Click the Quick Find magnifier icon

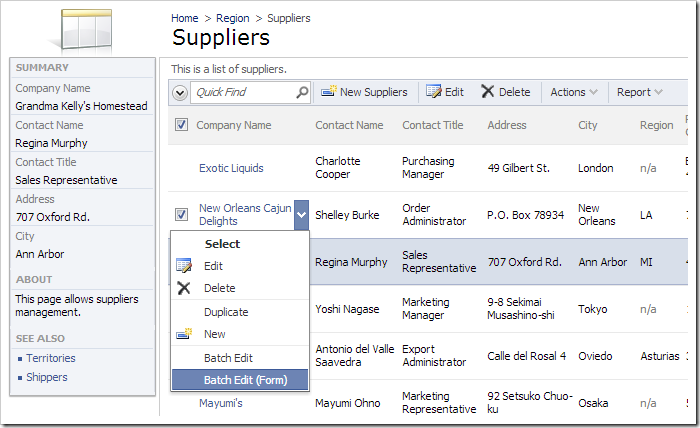[302, 92]
